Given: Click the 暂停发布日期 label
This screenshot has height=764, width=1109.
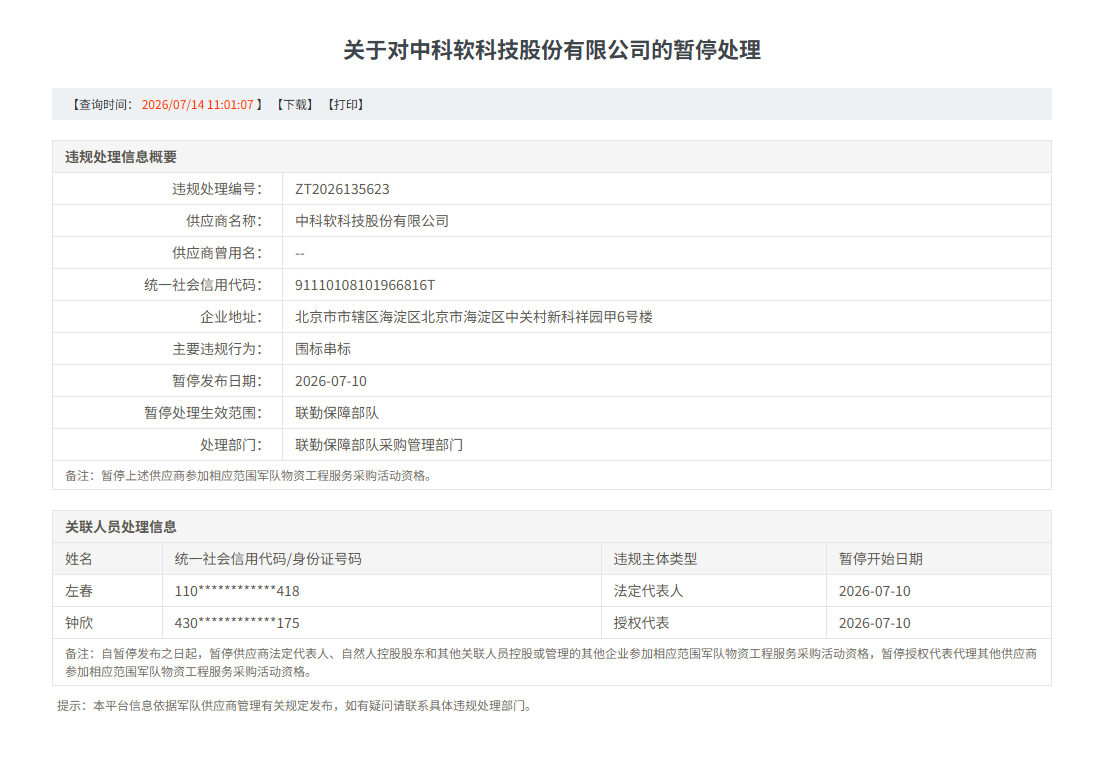Looking at the screenshot, I should tap(216, 381).
